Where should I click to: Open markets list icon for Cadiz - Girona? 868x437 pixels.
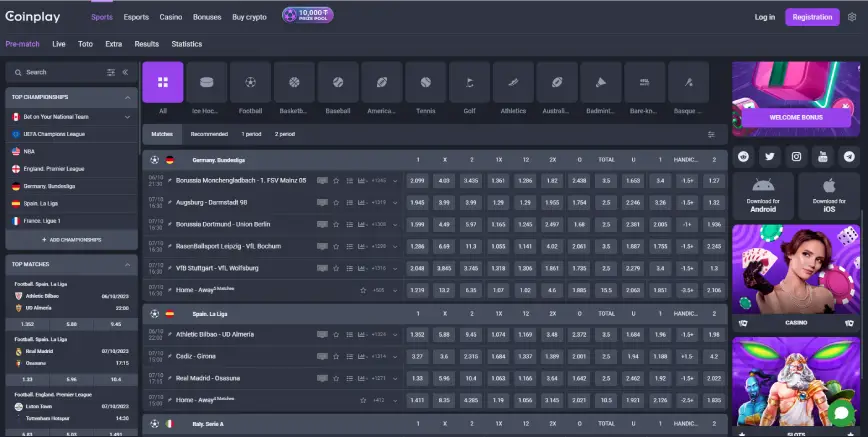click(x=349, y=357)
